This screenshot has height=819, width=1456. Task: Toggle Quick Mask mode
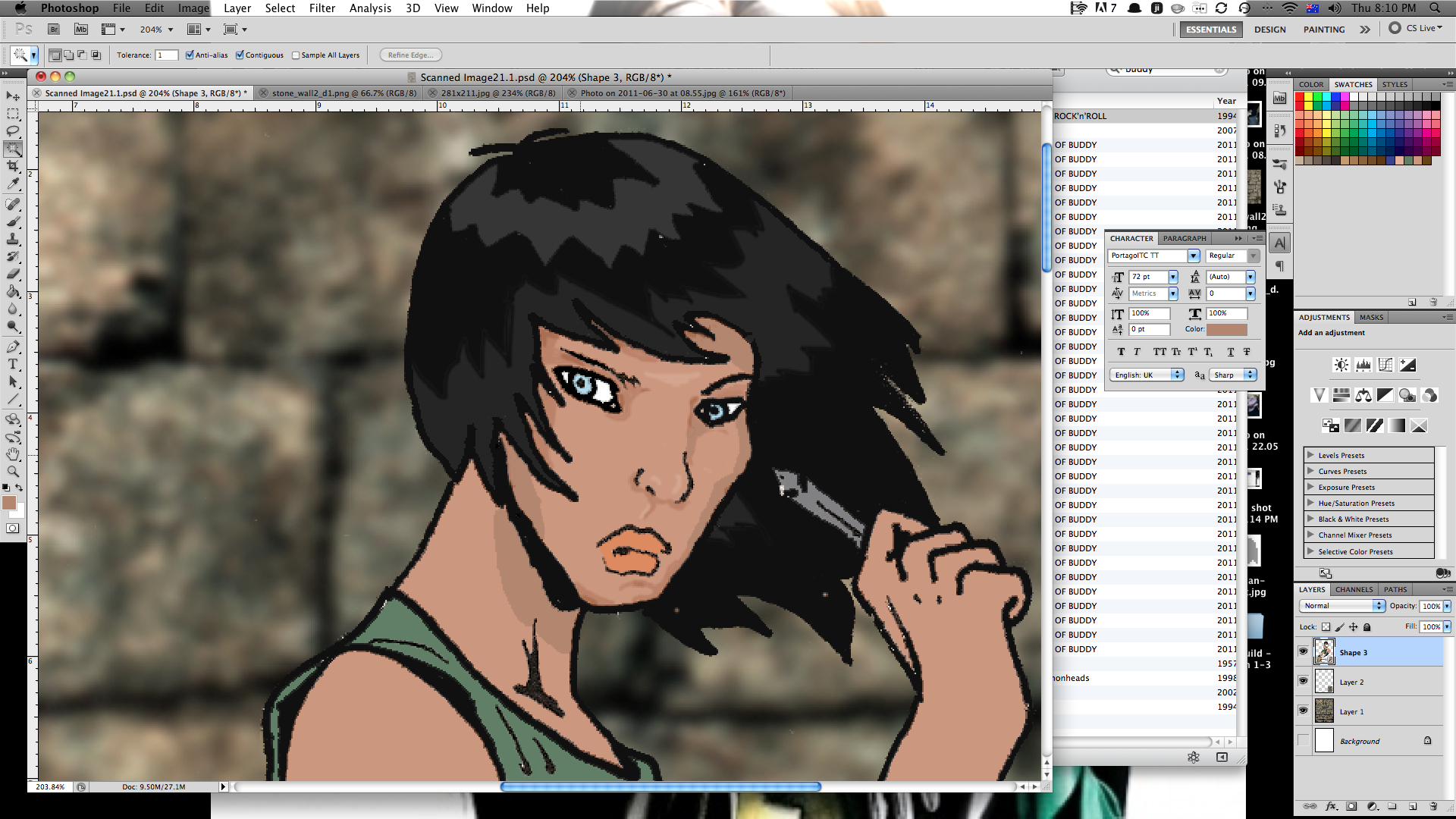pos(13,529)
